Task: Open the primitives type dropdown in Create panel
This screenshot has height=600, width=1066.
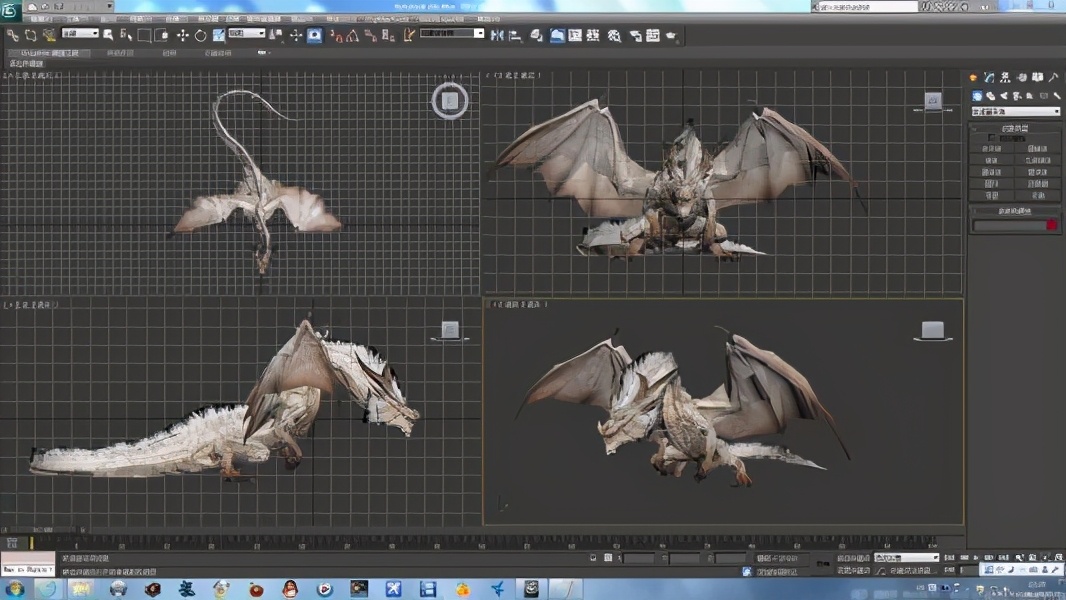Action: click(x=1016, y=111)
